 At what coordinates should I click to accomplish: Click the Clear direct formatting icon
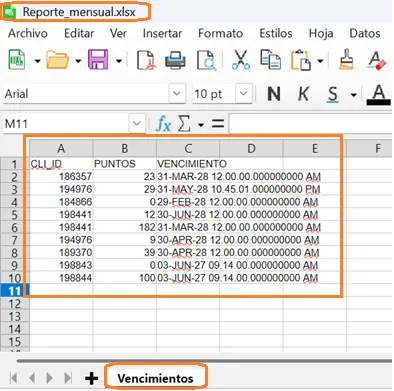[377, 60]
